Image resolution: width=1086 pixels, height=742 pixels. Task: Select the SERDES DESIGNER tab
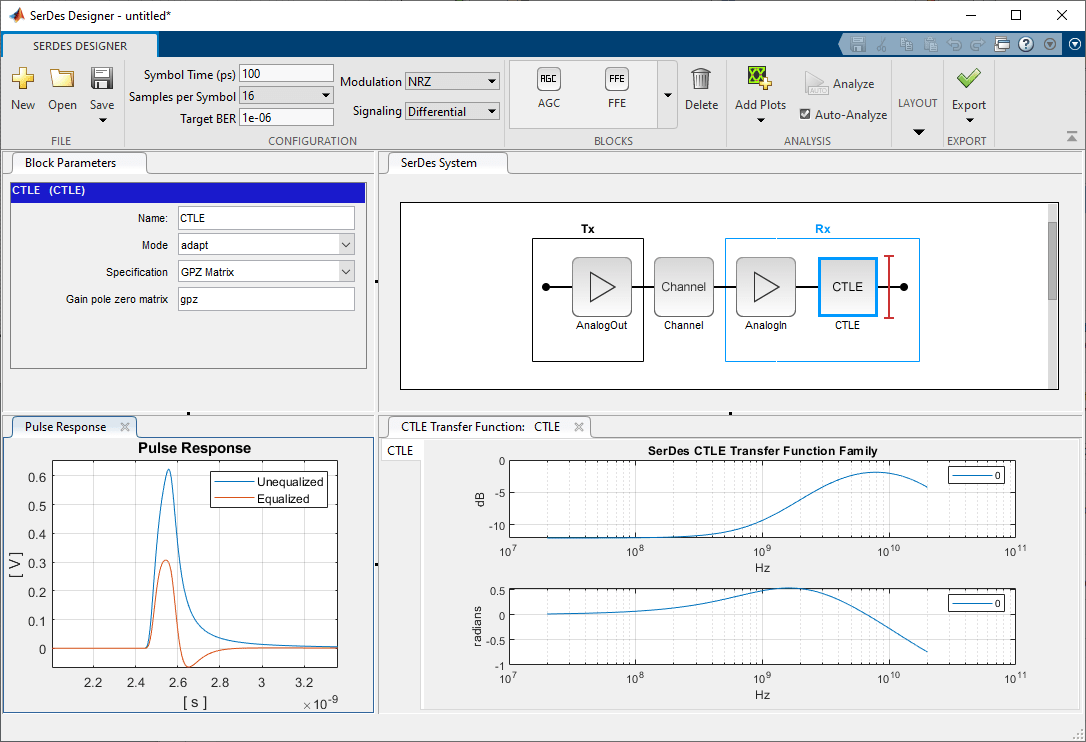click(80, 46)
